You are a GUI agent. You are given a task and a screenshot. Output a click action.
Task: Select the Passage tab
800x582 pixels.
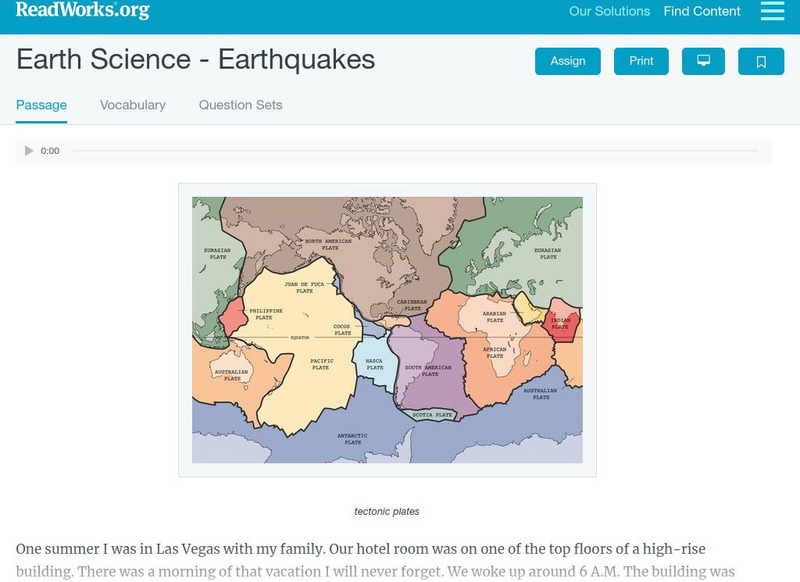(41, 105)
